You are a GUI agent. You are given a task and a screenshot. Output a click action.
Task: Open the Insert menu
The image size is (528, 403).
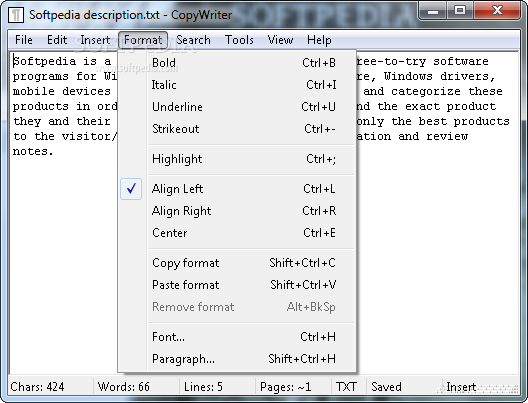[95, 40]
